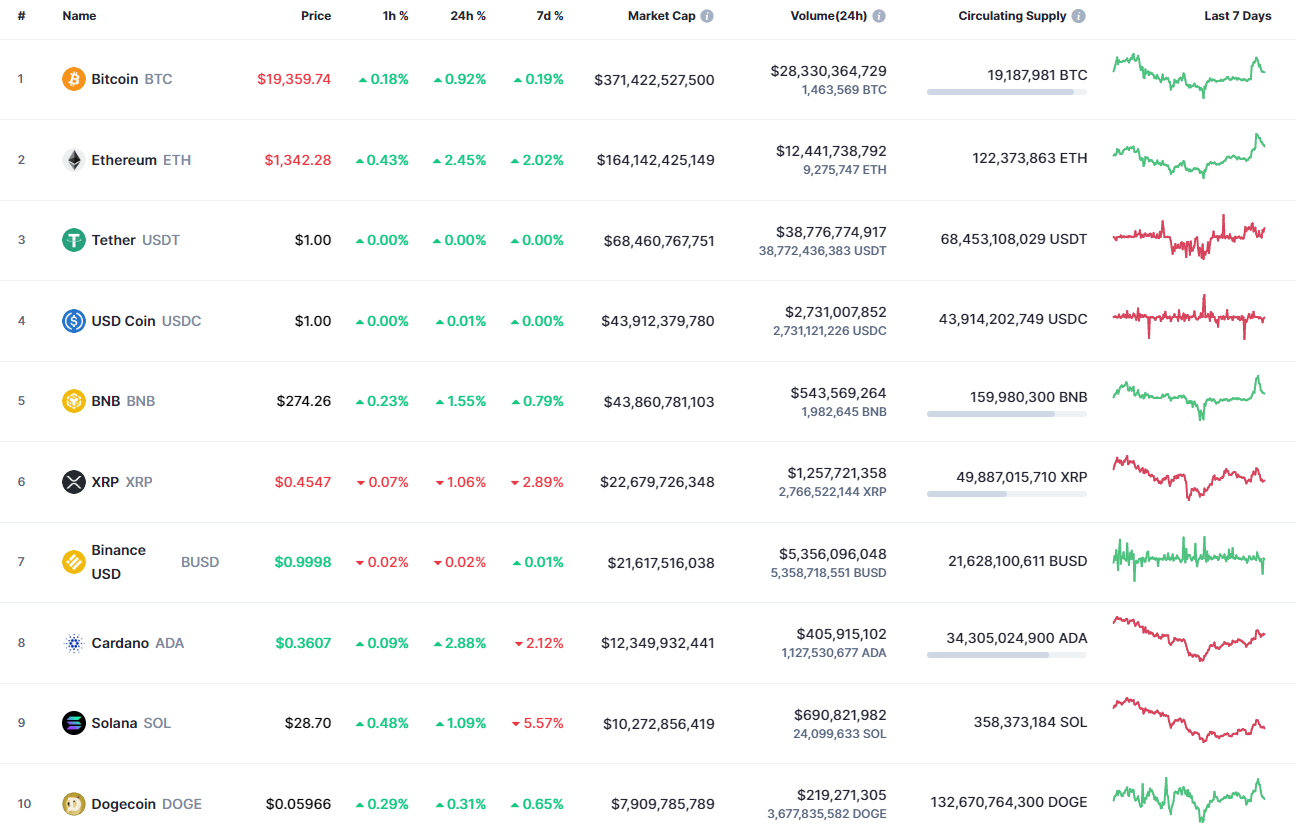Open Solana's 7-day sparkline chart
The image size is (1296, 840).
point(1189,720)
